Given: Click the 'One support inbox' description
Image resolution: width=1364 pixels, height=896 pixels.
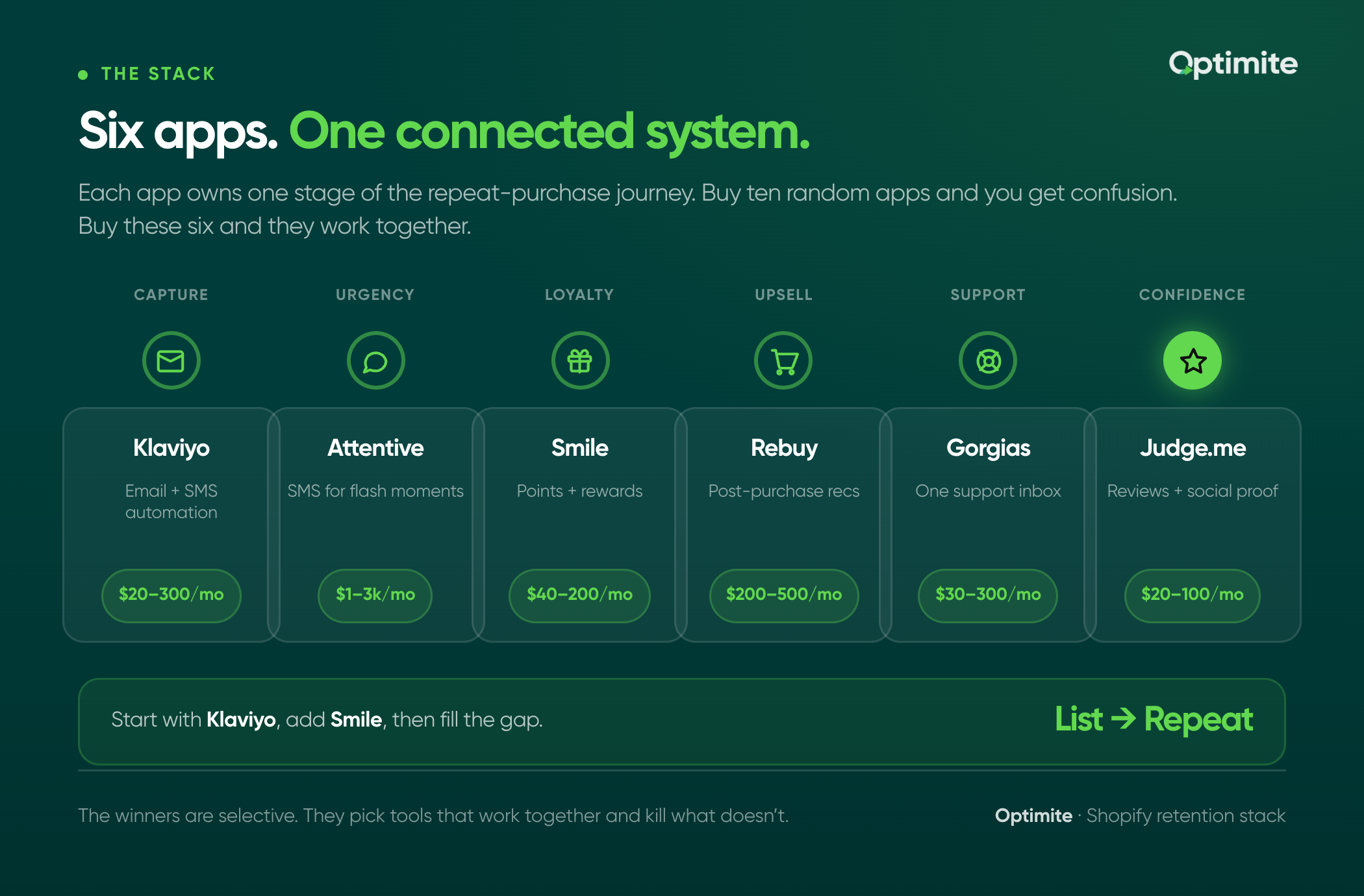Looking at the screenshot, I should pyautogui.click(x=988, y=491).
